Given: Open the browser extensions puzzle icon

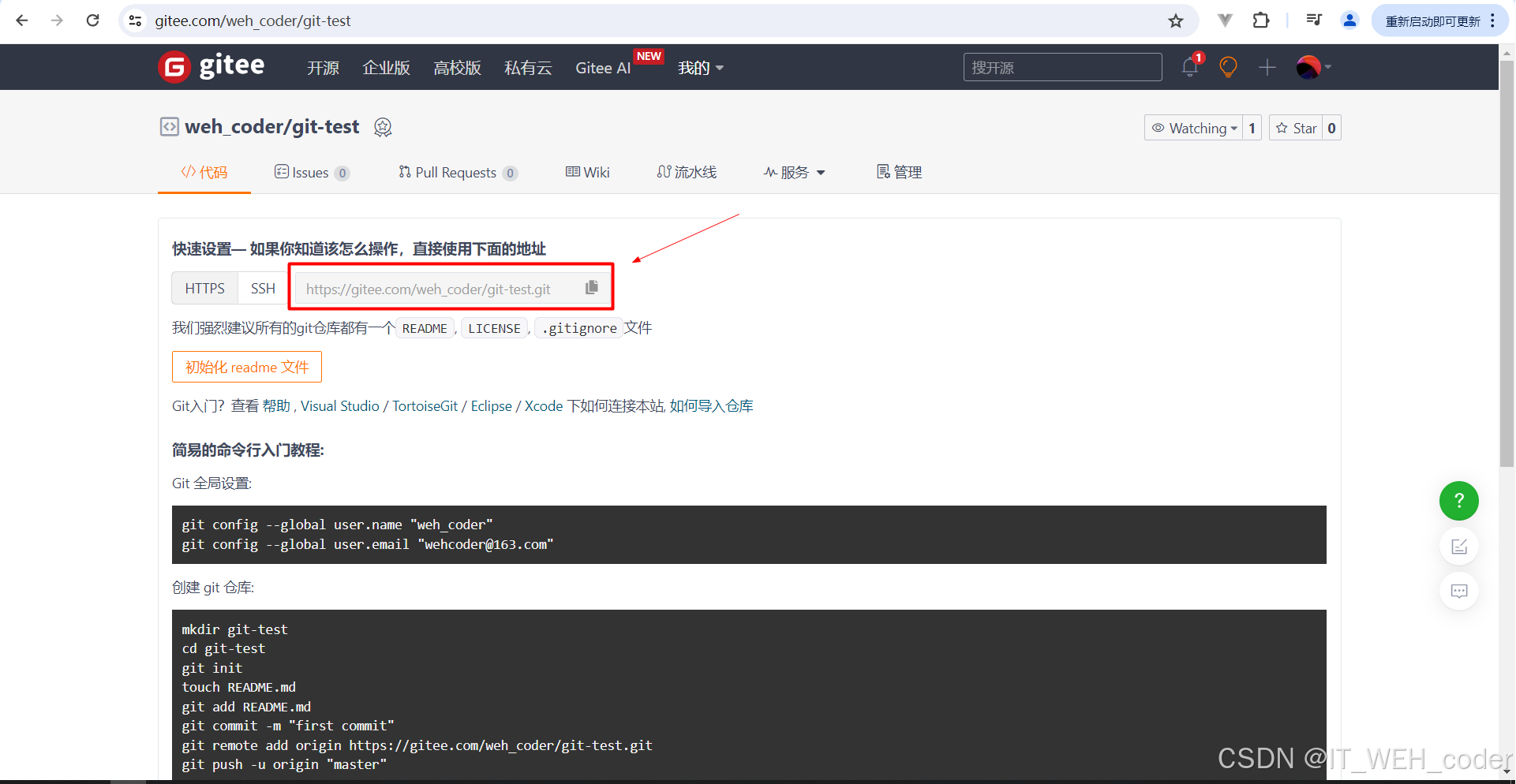Looking at the screenshot, I should pos(1261,21).
